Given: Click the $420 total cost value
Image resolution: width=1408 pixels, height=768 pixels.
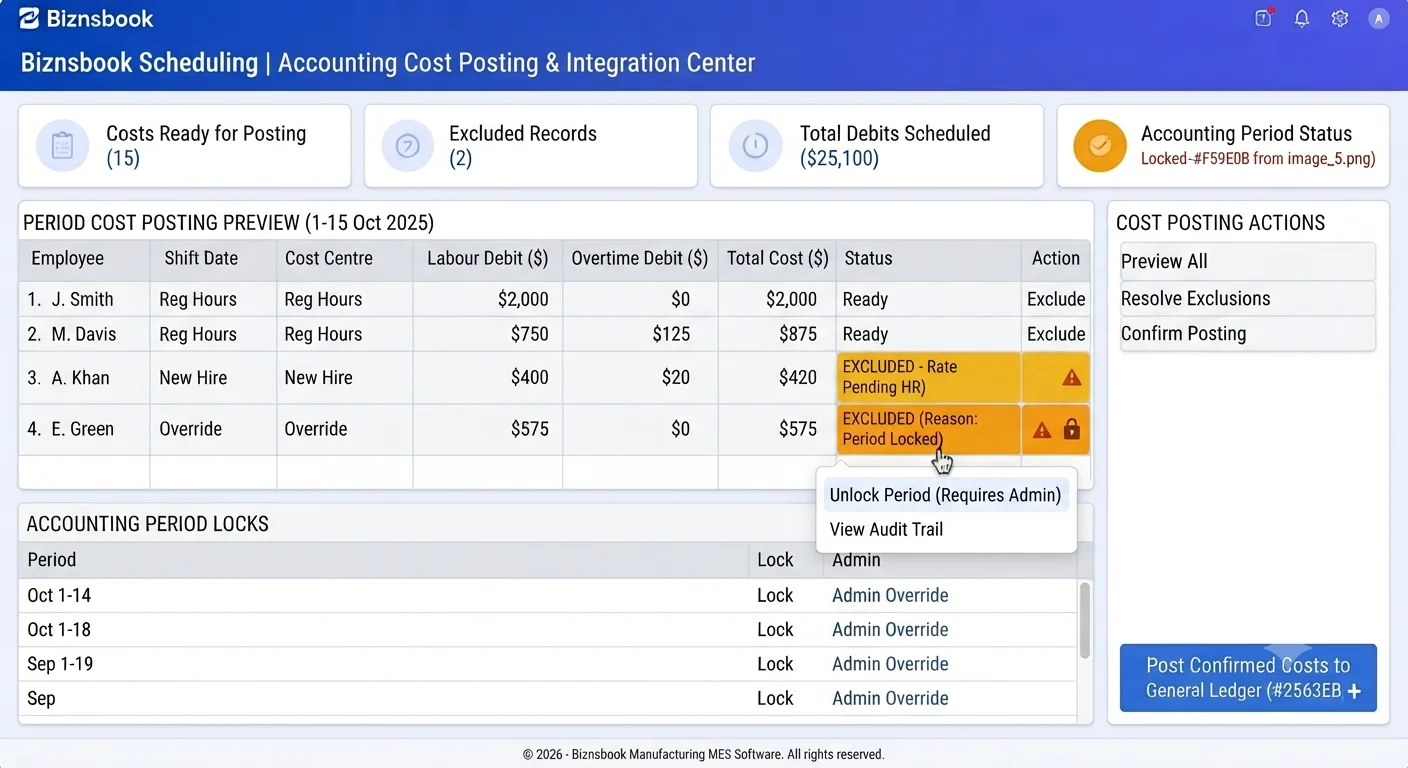Looking at the screenshot, I should (x=798, y=378).
